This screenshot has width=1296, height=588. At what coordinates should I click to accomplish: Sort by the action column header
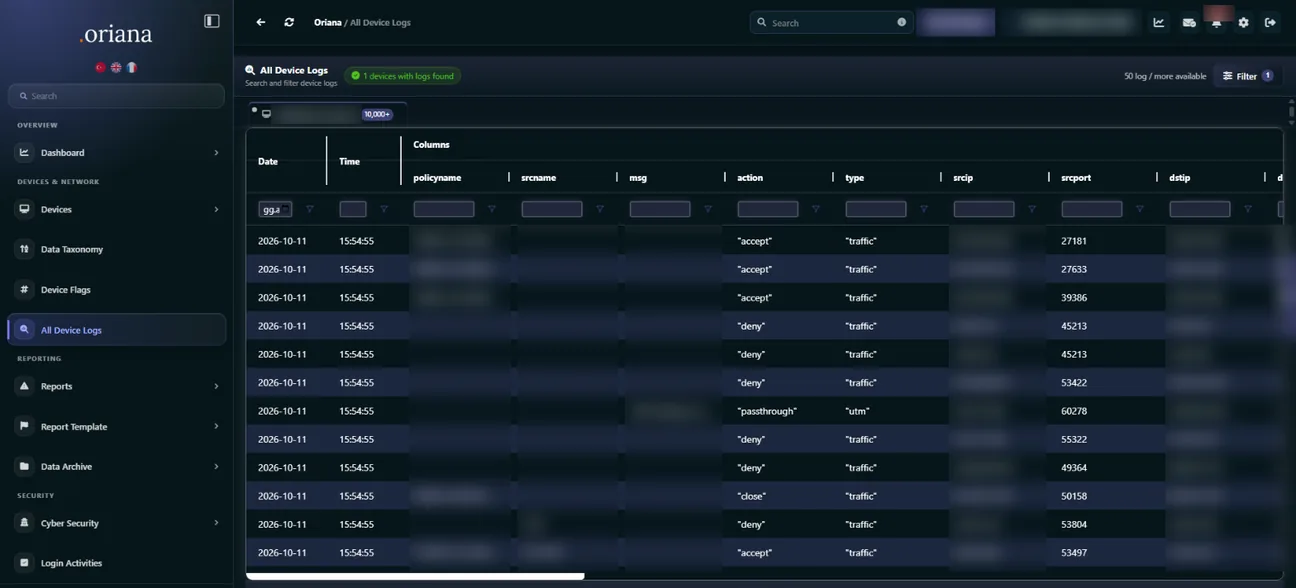click(750, 177)
